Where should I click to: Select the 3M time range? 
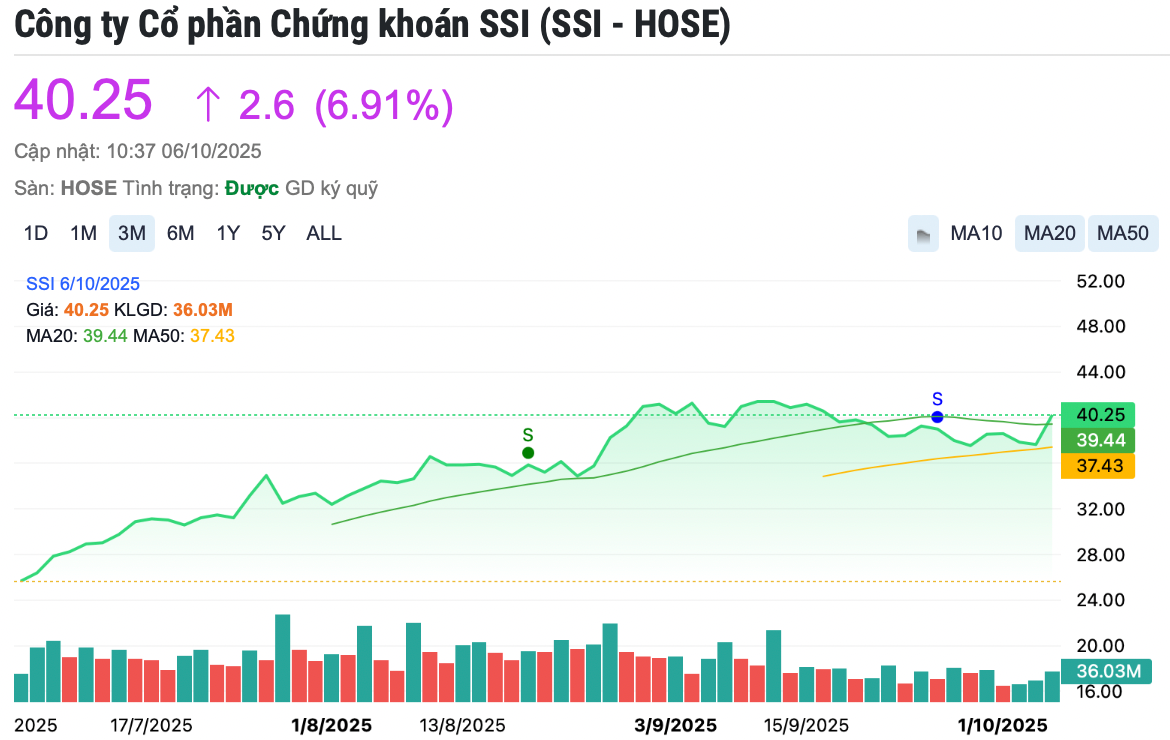[131, 234]
